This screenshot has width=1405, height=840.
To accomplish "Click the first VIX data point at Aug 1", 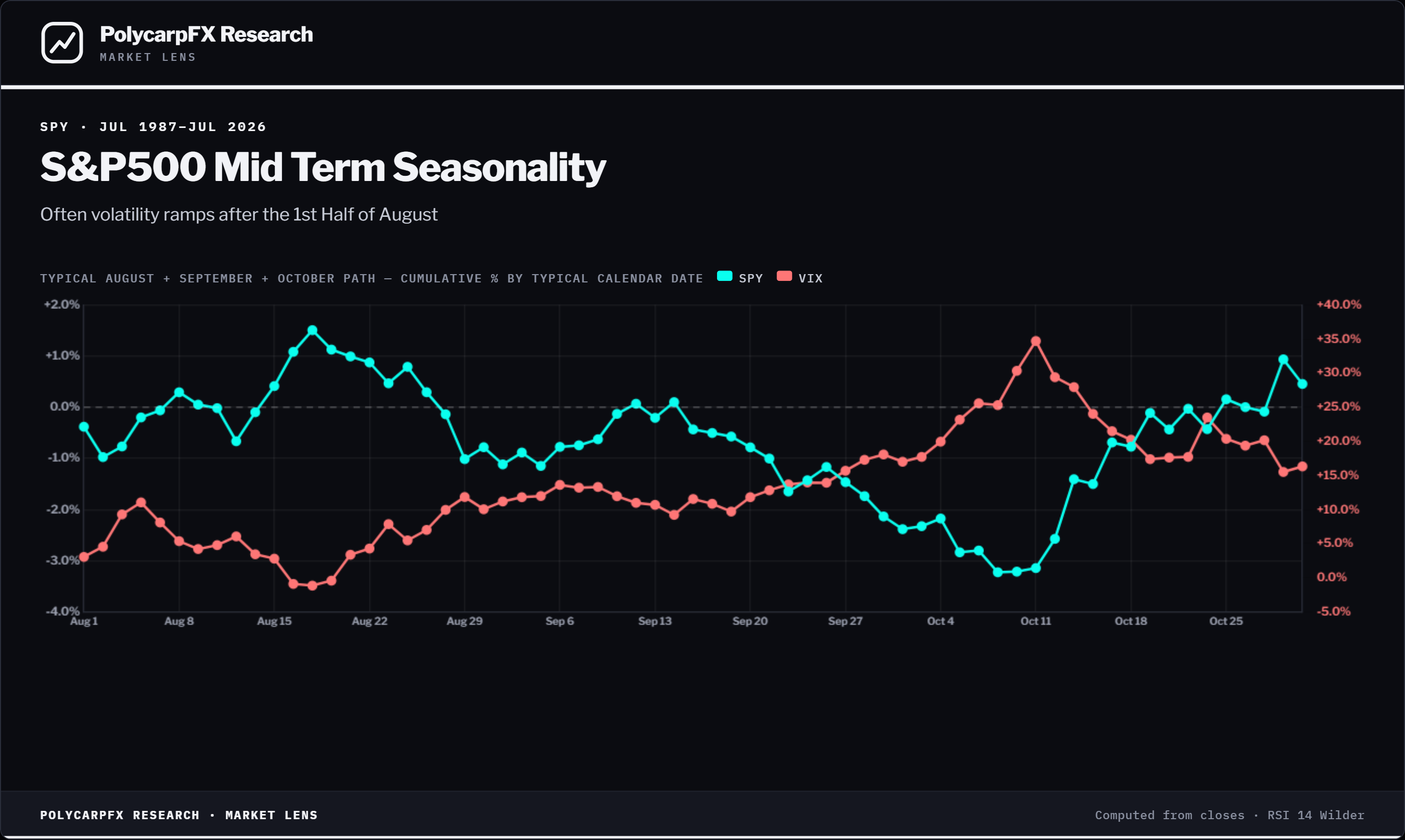I will (x=84, y=557).
